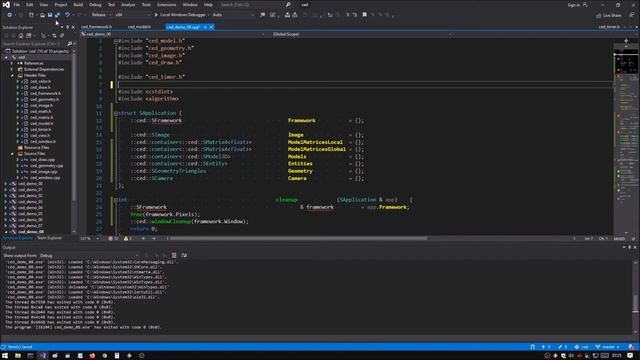640x360 pixels.
Task: Click the Solution Explorer Home icon
Action: pyautogui.click(x=21, y=36)
